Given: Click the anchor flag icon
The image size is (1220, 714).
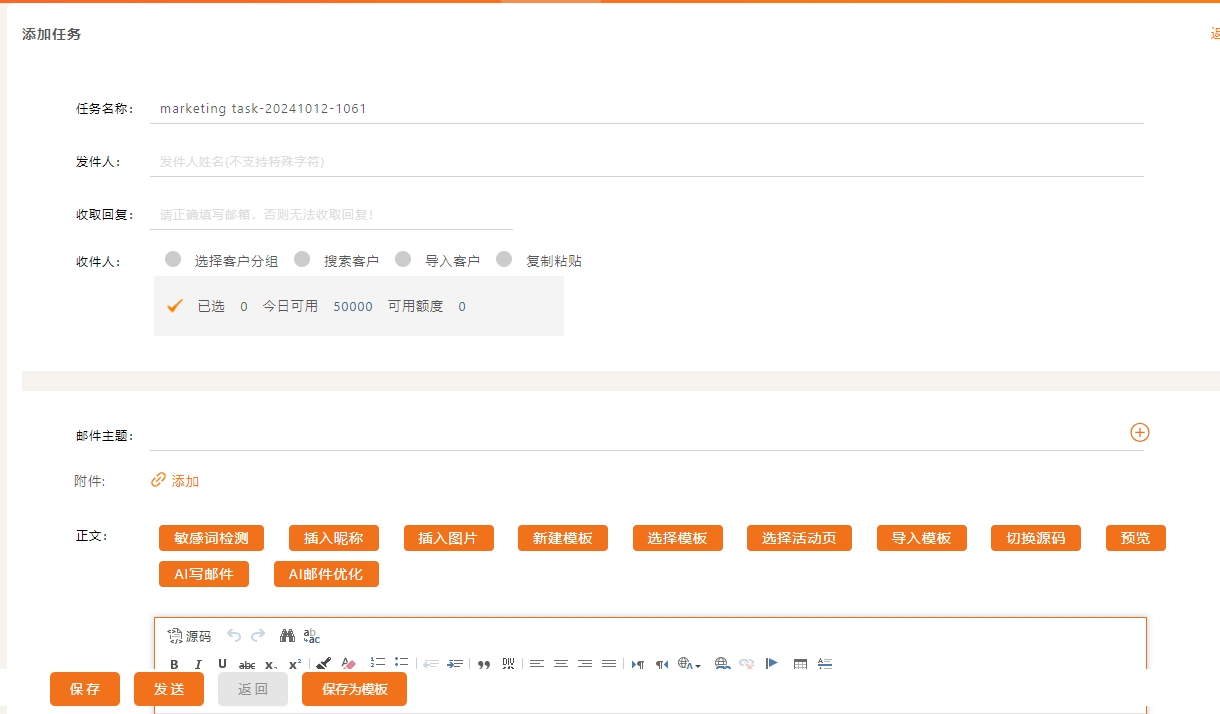Looking at the screenshot, I should [x=771, y=663].
